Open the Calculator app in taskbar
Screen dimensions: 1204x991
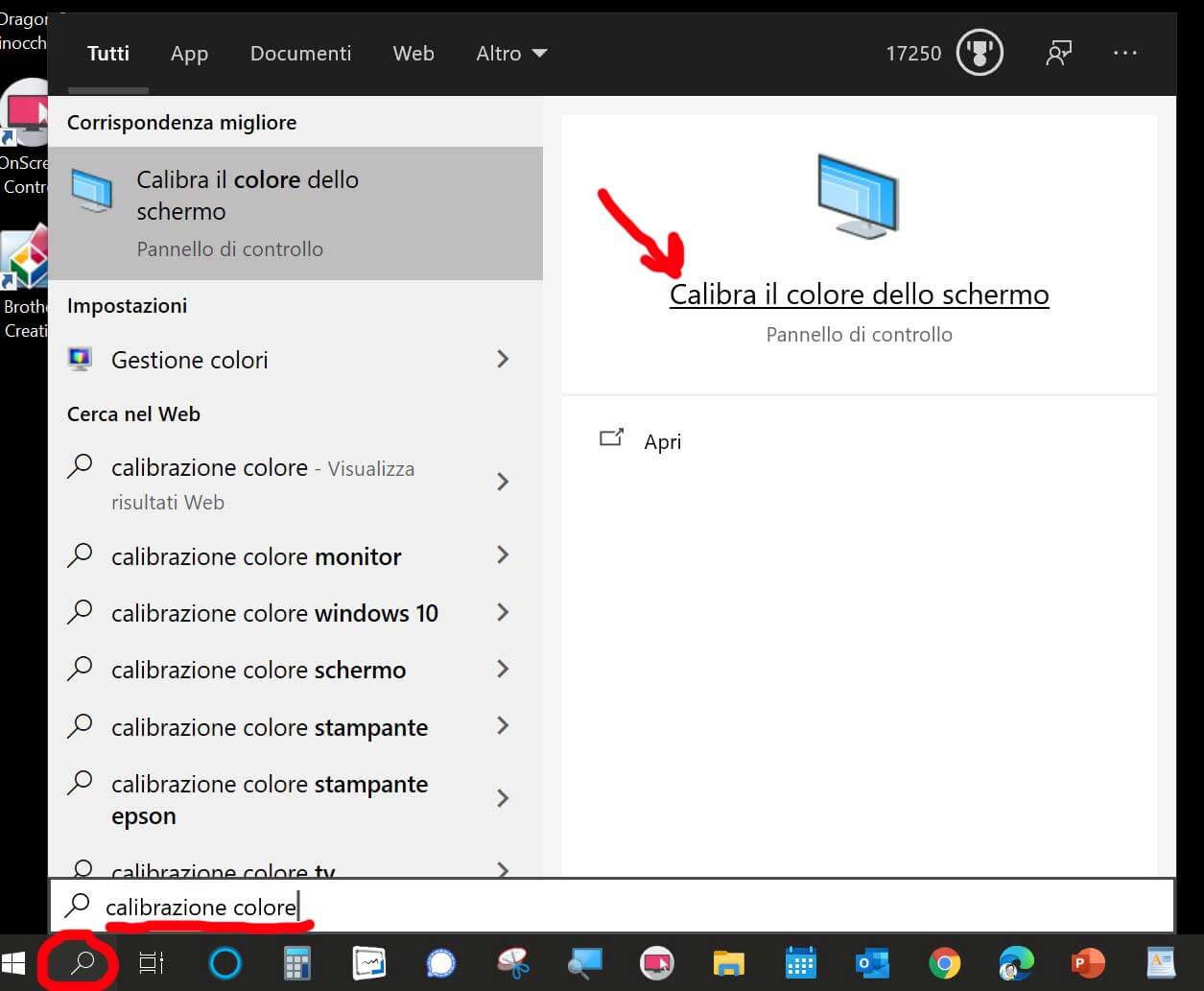(297, 962)
